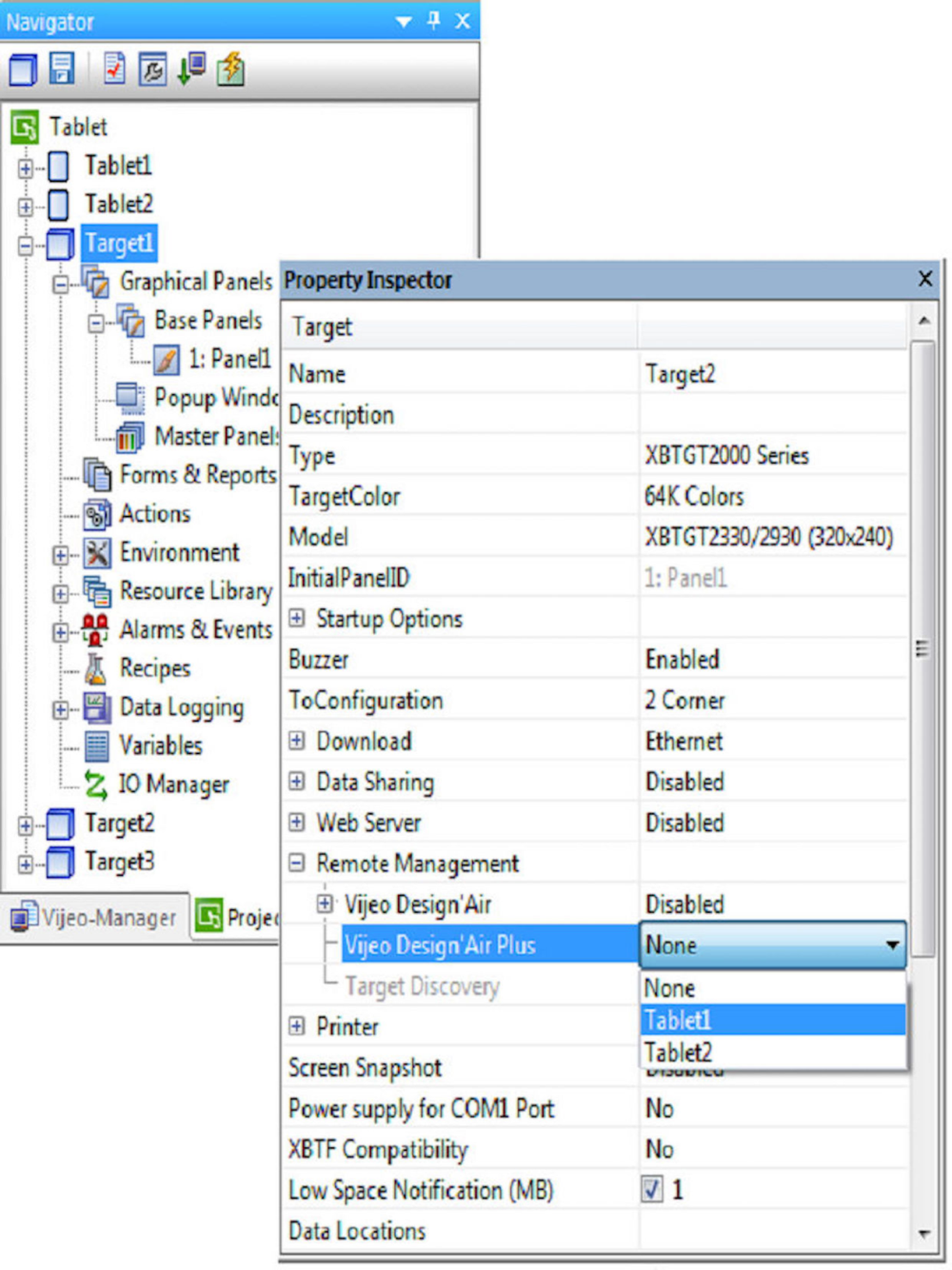Expand the Data Sharing property

click(297, 781)
